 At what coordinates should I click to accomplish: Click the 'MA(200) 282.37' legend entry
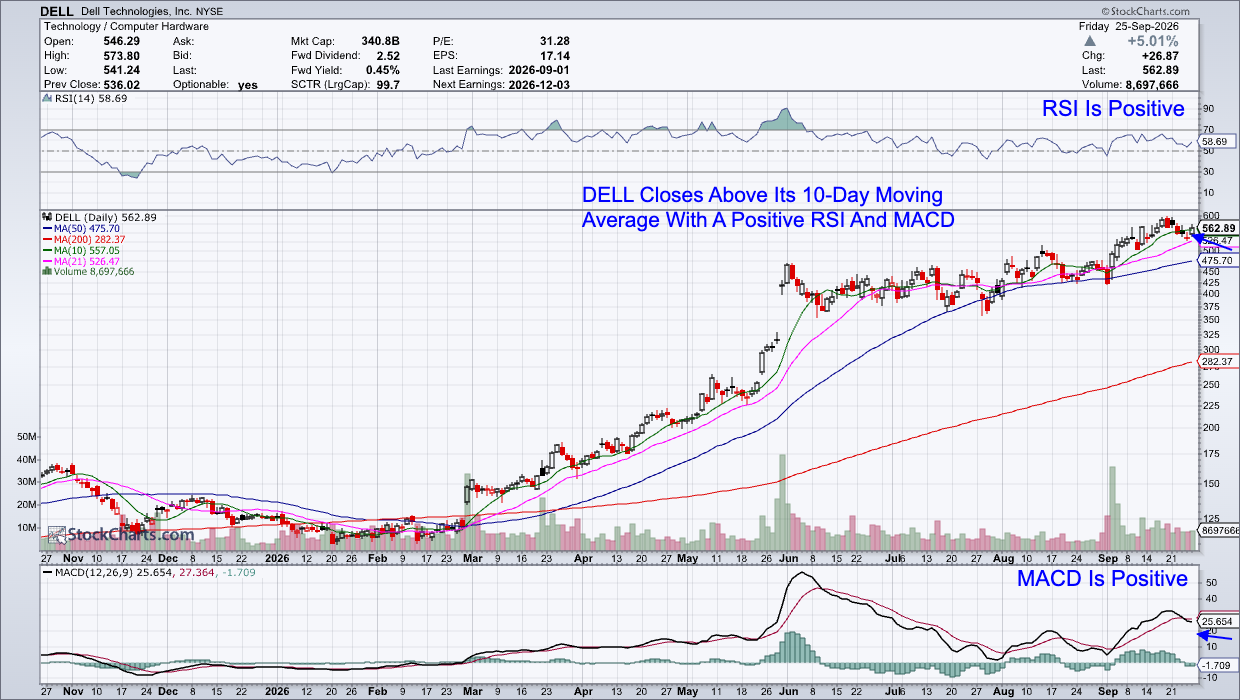coord(90,239)
